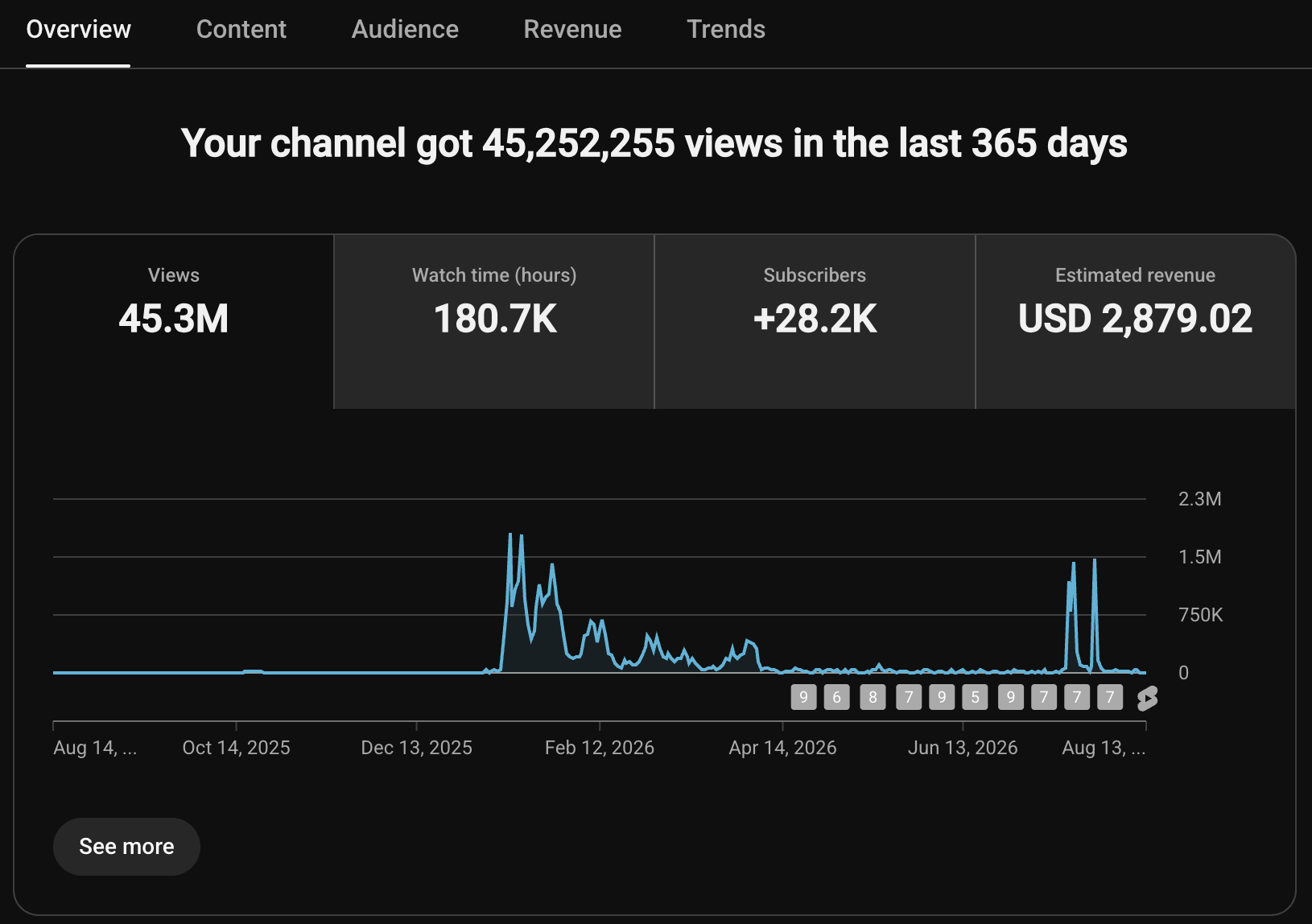Open the Revenue tab

[572, 29]
